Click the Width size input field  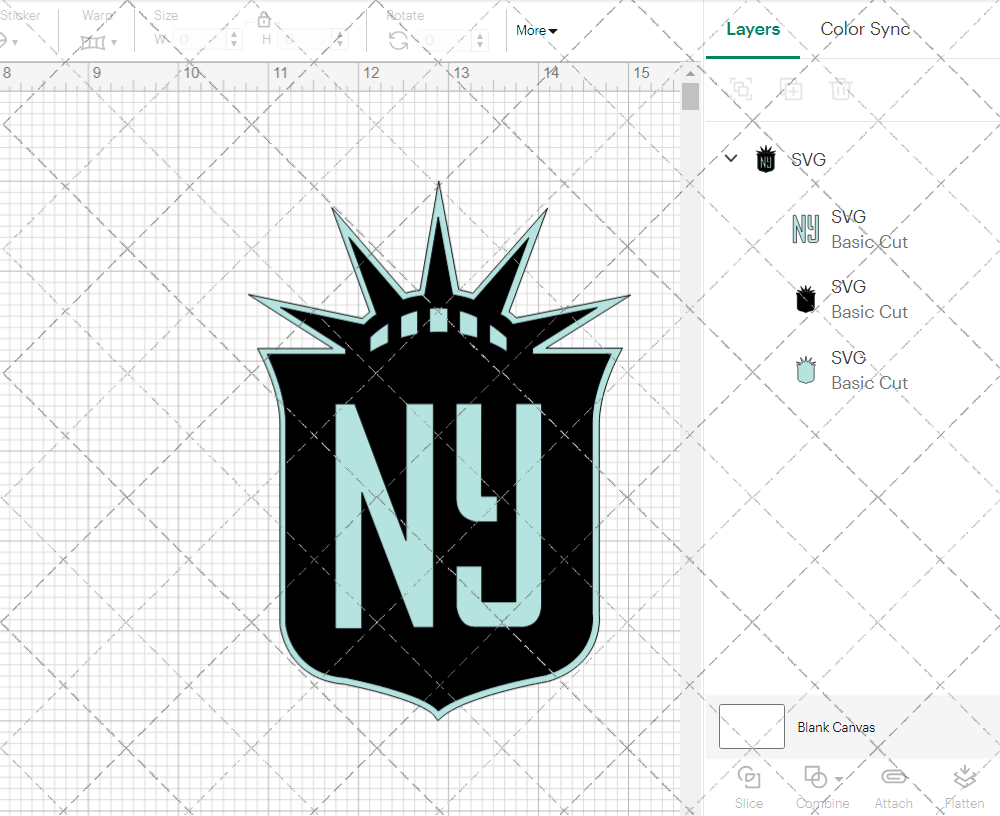200,40
